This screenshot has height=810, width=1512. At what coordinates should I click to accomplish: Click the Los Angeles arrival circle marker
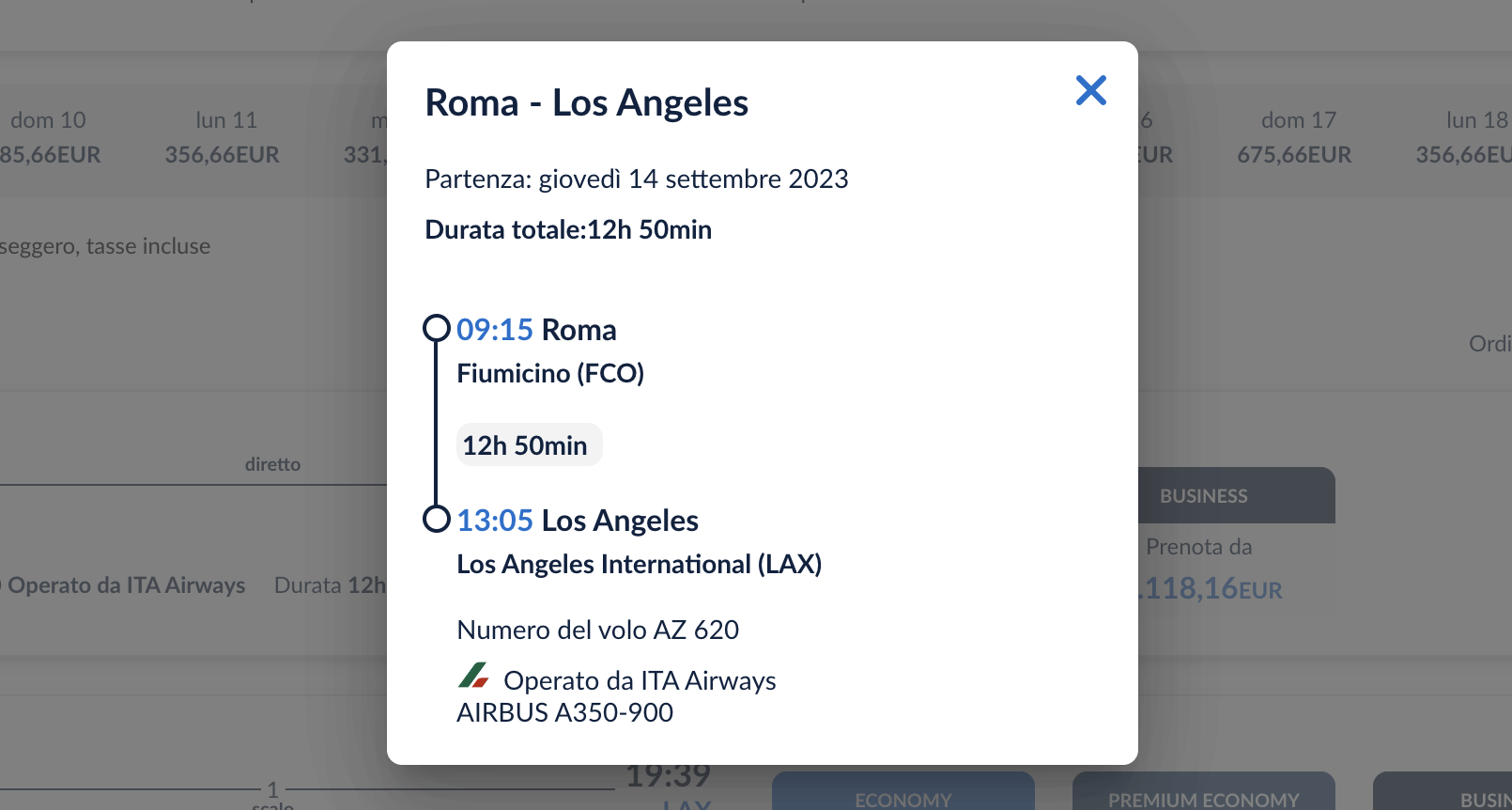click(437, 519)
